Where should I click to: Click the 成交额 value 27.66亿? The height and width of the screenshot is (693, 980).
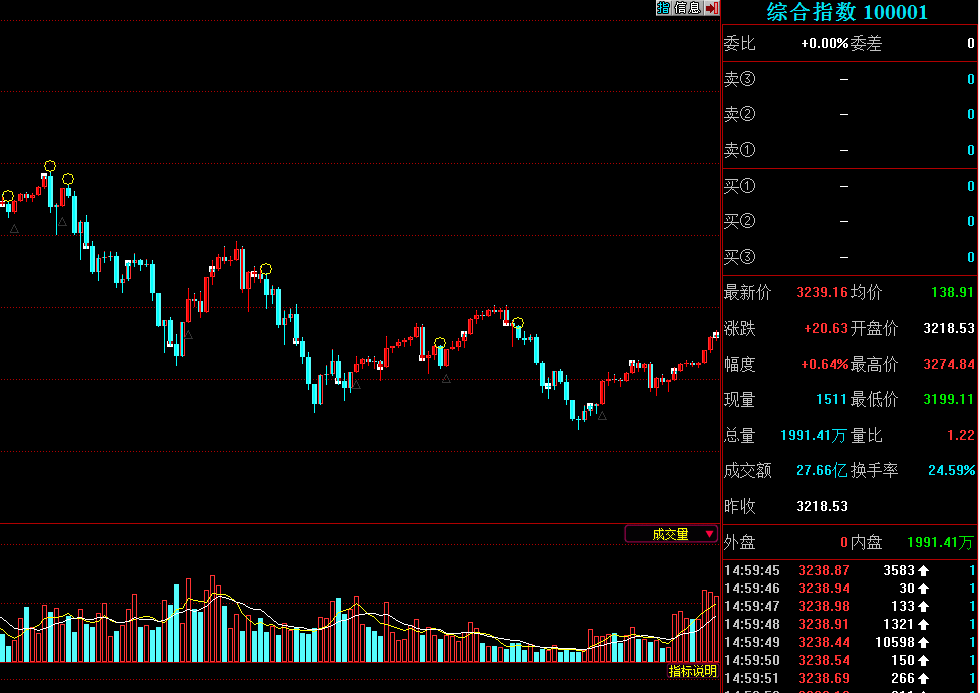click(x=822, y=471)
